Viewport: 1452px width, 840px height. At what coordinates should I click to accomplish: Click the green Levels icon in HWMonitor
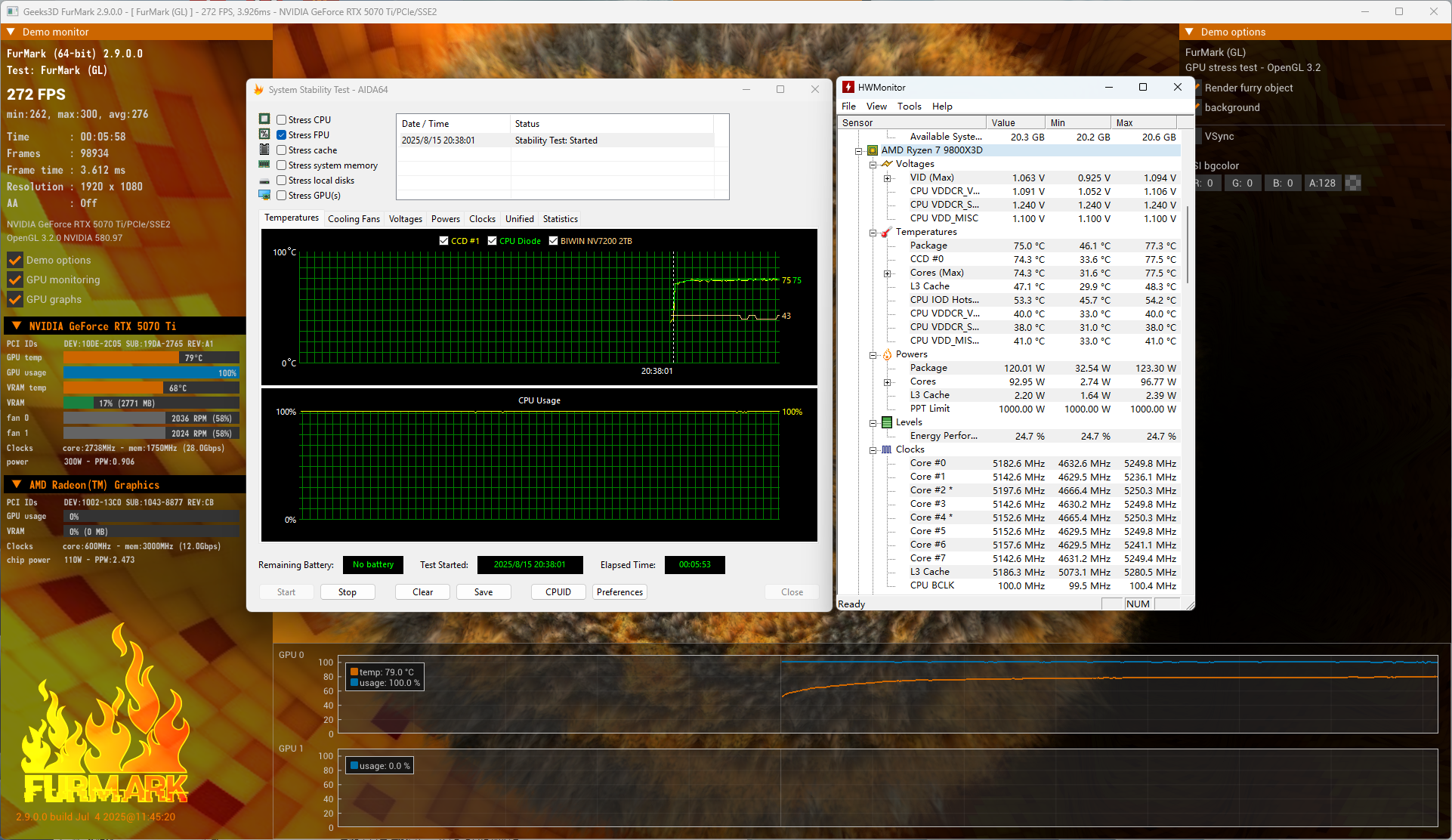[887, 422]
